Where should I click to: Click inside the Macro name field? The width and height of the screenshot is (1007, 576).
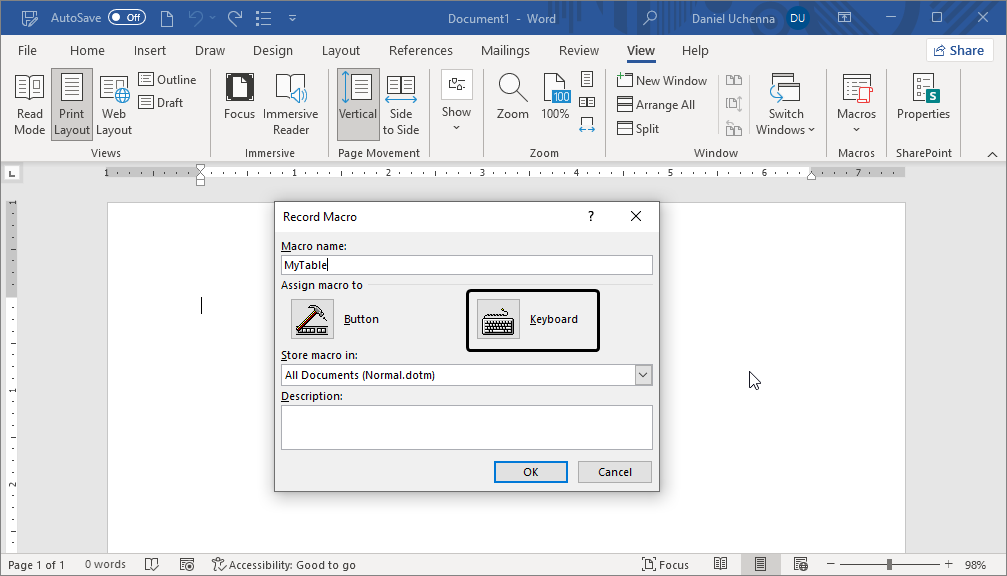point(466,264)
